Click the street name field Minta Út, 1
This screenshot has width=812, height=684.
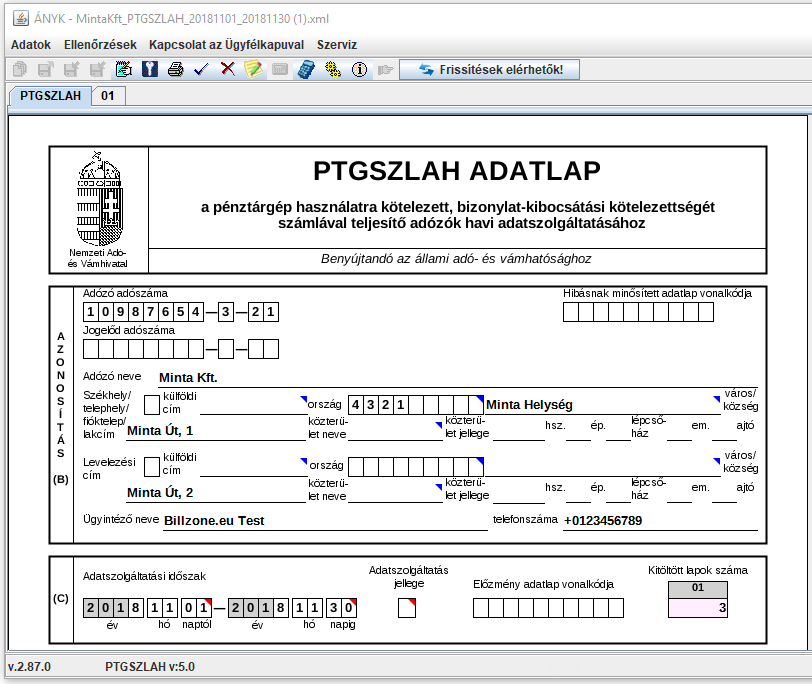click(216, 431)
